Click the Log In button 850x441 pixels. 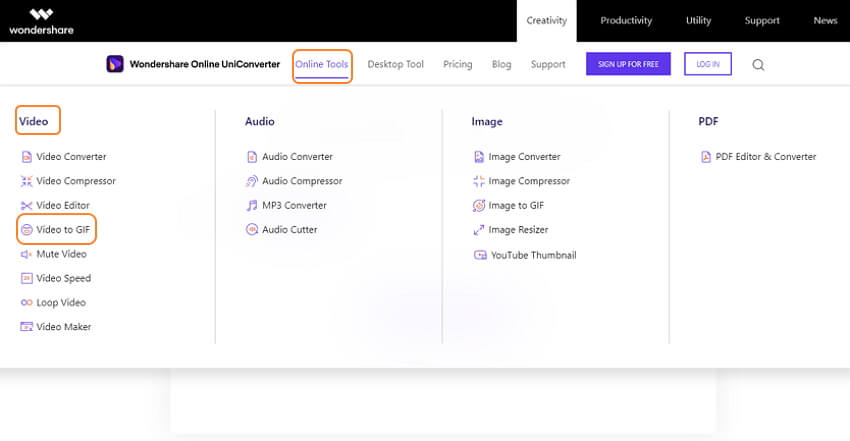[x=707, y=64]
